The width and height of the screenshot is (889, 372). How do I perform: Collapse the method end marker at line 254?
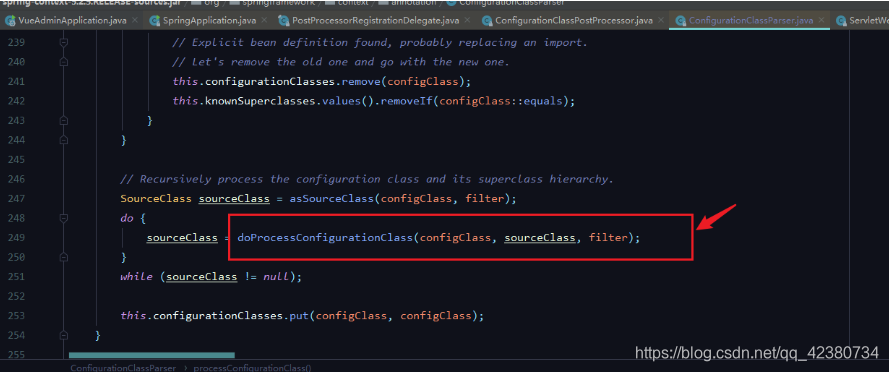64,335
